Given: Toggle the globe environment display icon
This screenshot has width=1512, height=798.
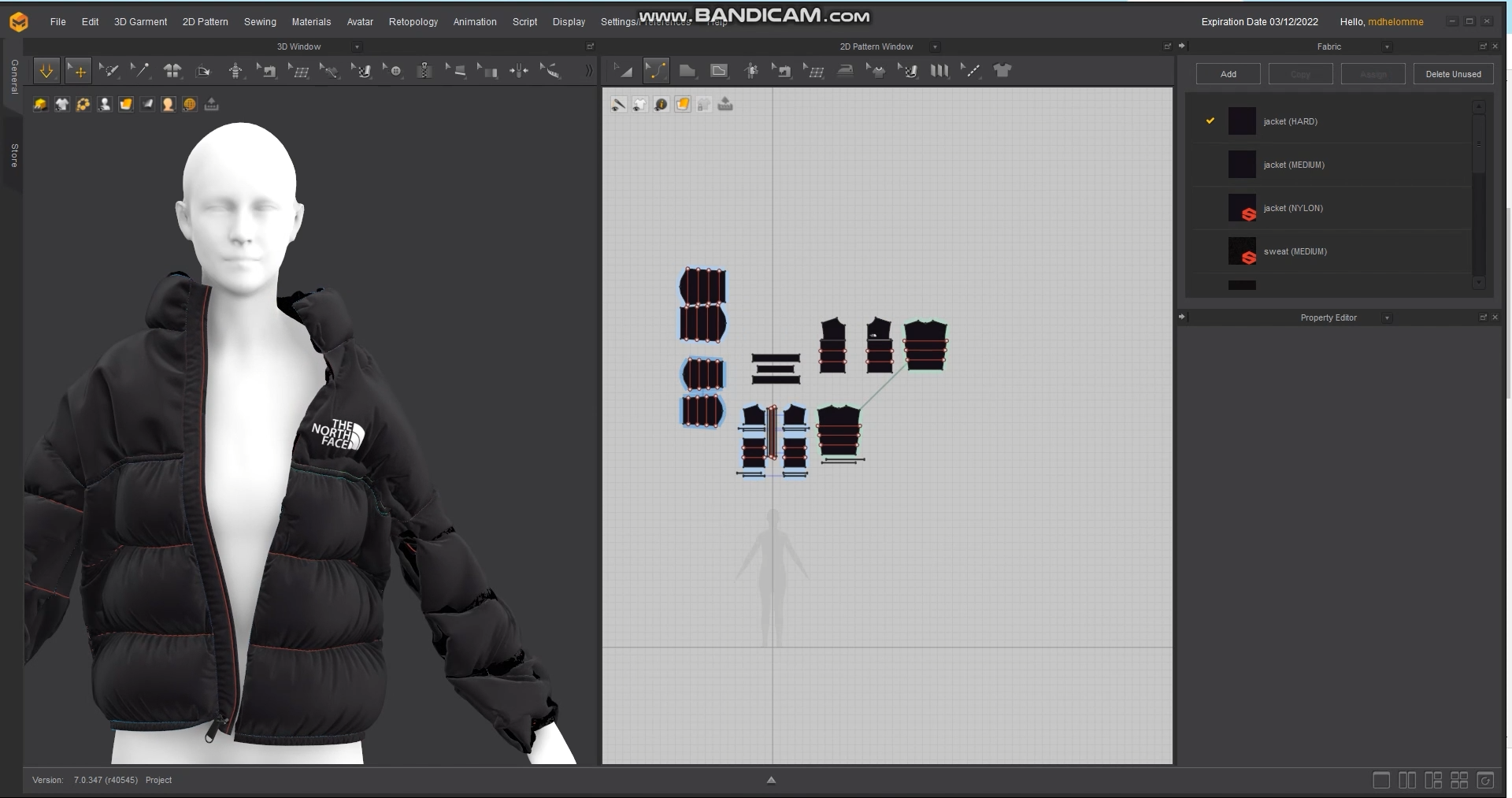Looking at the screenshot, I should (189, 104).
